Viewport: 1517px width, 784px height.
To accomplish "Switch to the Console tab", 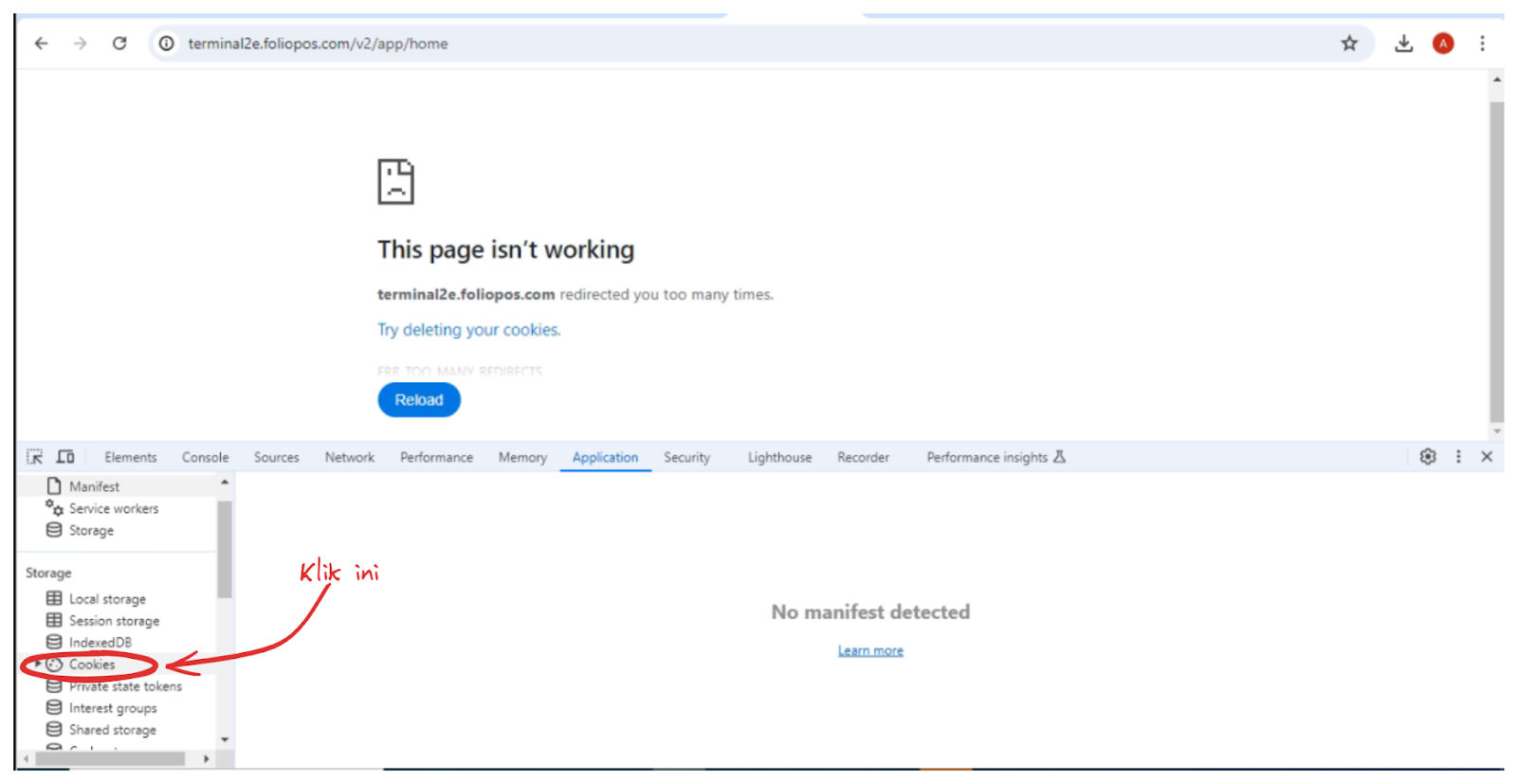I will coord(205,457).
